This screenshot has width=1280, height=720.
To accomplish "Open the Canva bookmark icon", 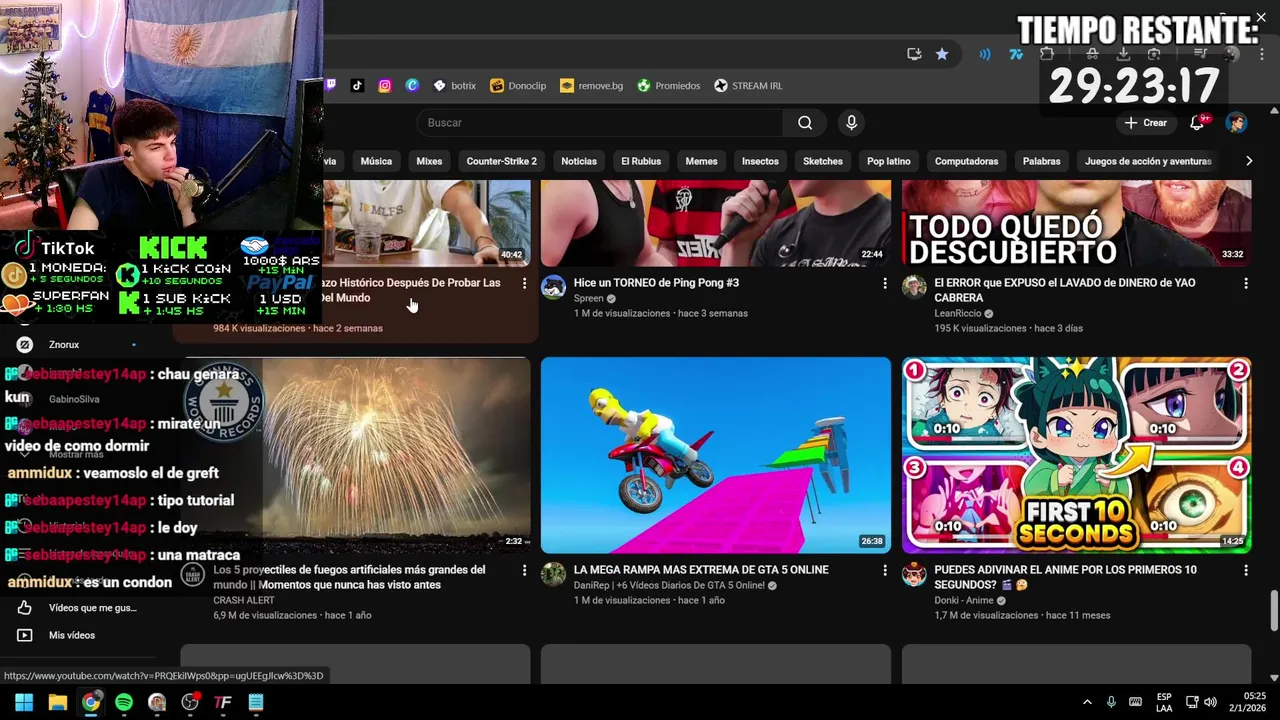I will click(412, 85).
